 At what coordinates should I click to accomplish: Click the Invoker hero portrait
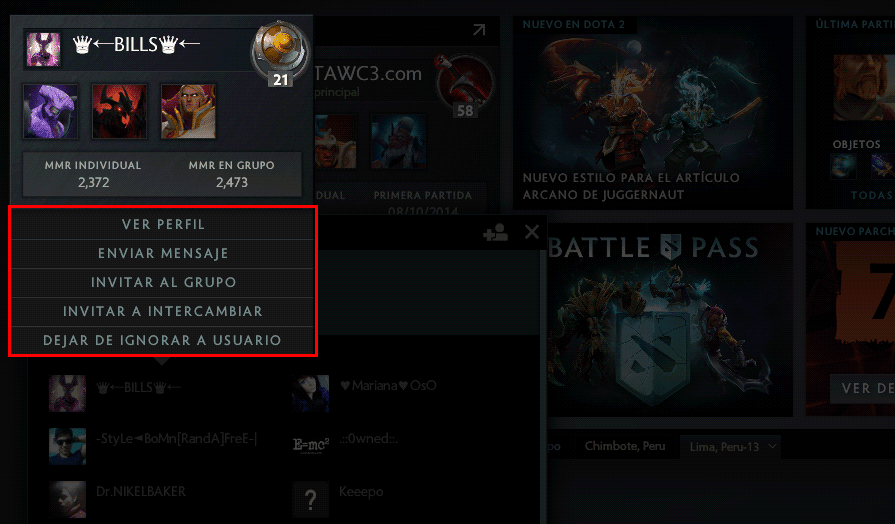[188, 111]
